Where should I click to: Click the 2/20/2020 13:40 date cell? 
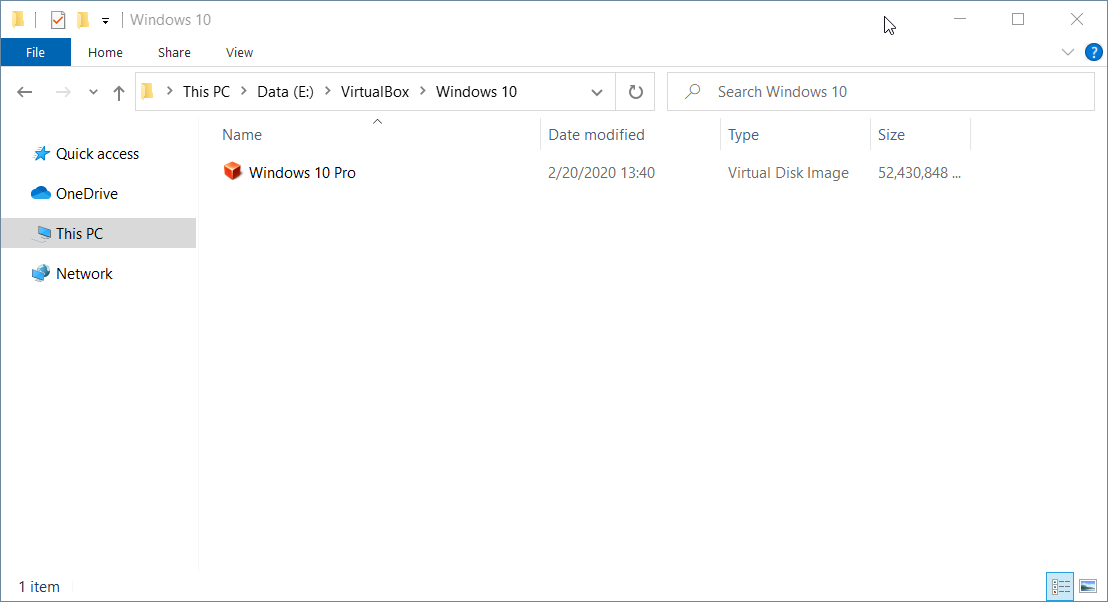(x=601, y=172)
